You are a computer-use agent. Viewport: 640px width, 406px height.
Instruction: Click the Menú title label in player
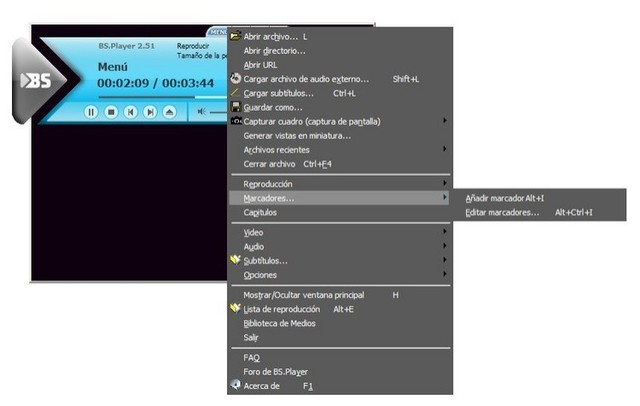point(113,67)
